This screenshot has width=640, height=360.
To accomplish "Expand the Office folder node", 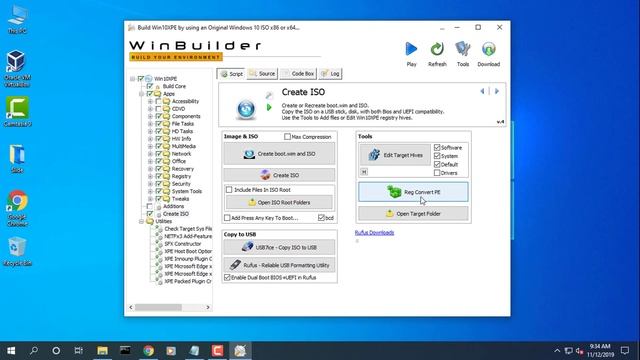I will pyautogui.click(x=150, y=161).
